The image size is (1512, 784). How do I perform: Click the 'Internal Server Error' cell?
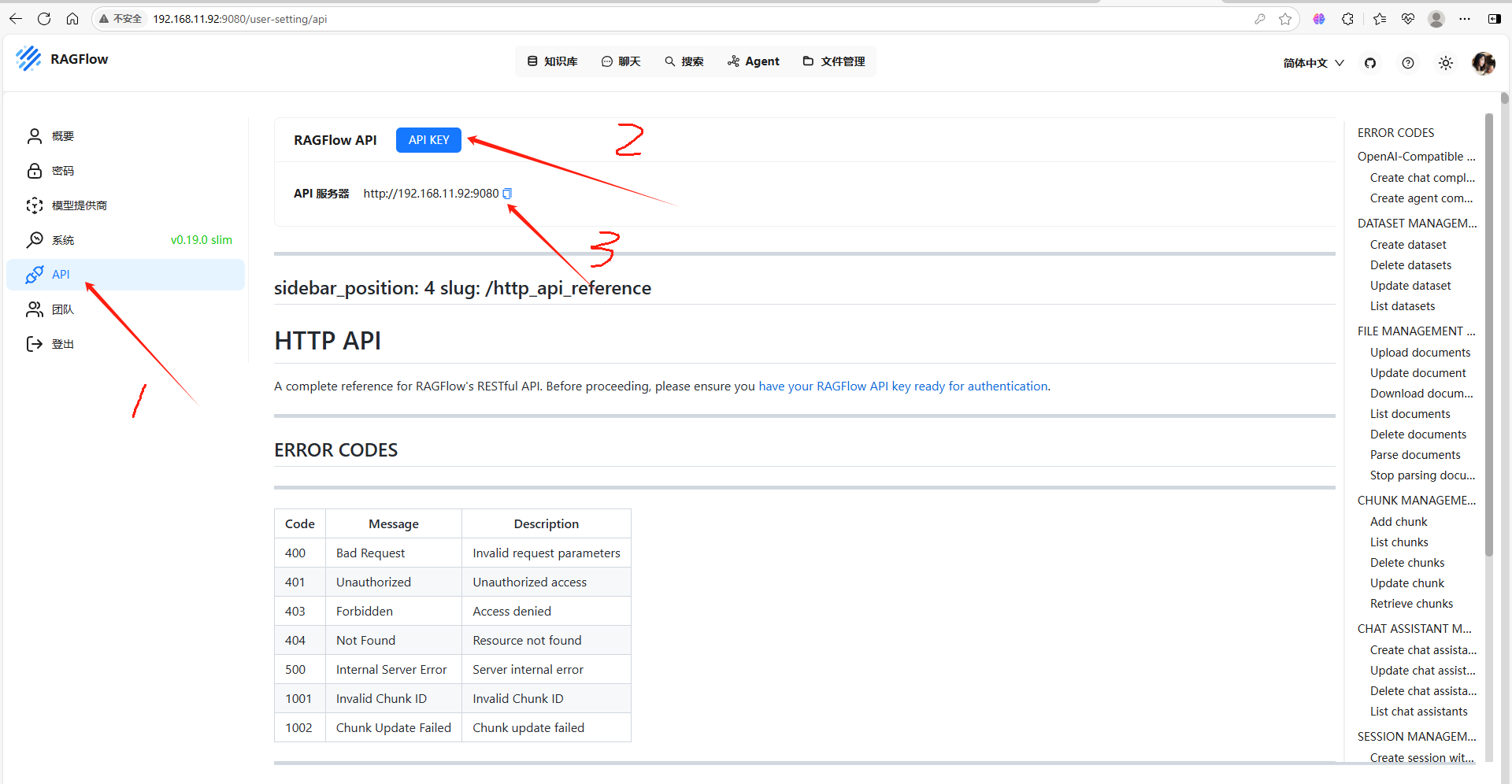pos(394,670)
